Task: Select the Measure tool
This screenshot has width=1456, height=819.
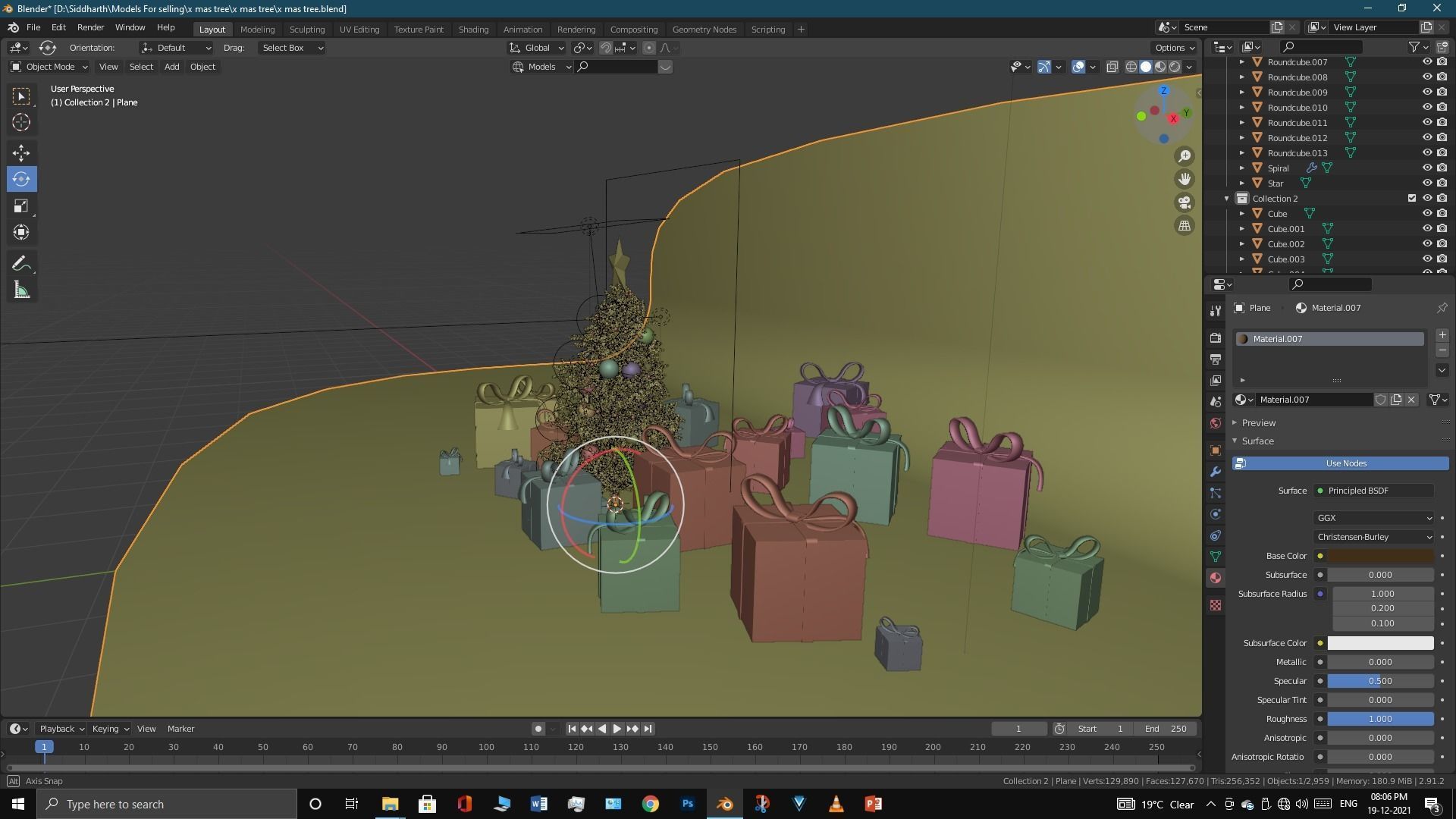Action: tap(21, 290)
